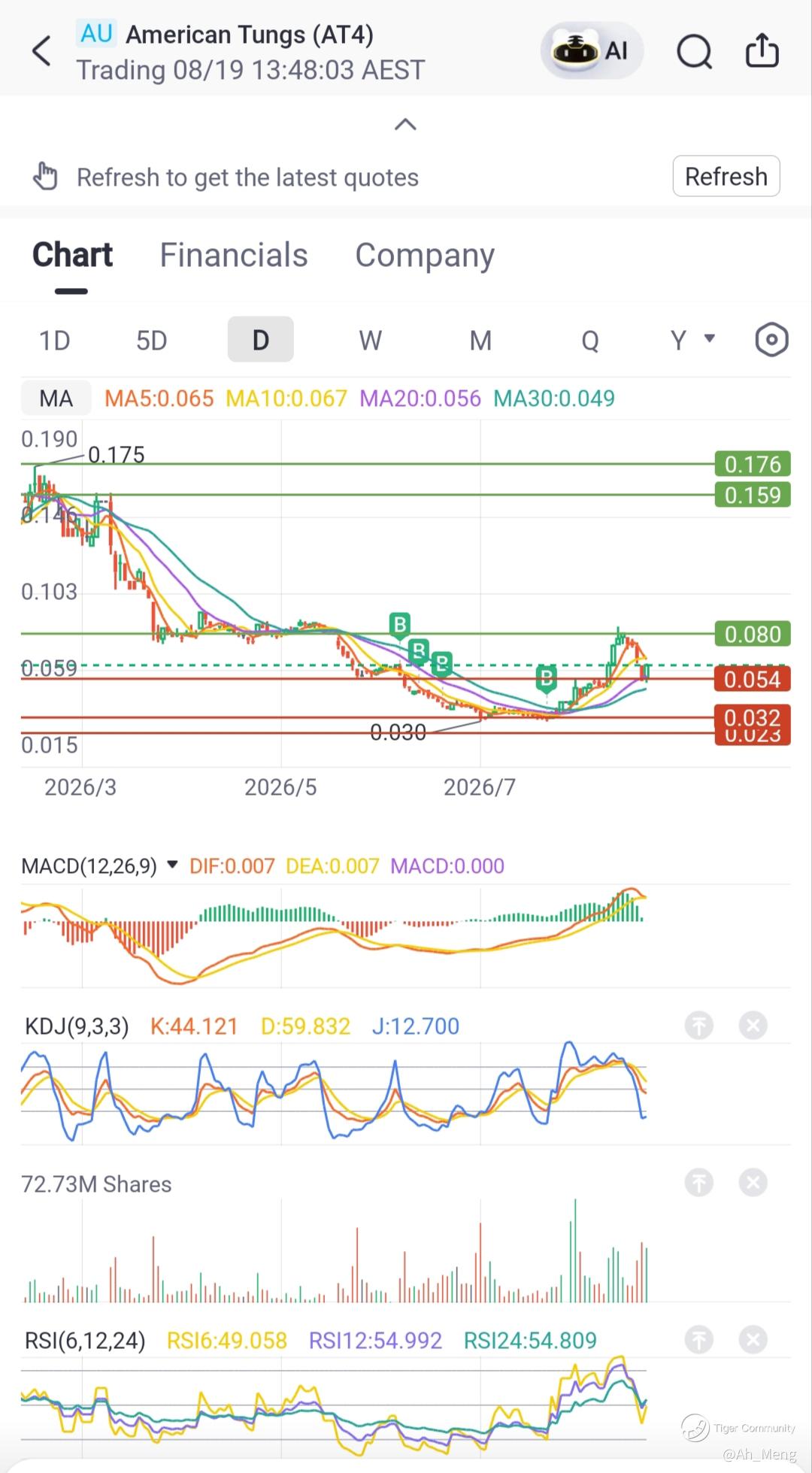Expand the Y timeframe dropdown

pyautogui.click(x=692, y=340)
